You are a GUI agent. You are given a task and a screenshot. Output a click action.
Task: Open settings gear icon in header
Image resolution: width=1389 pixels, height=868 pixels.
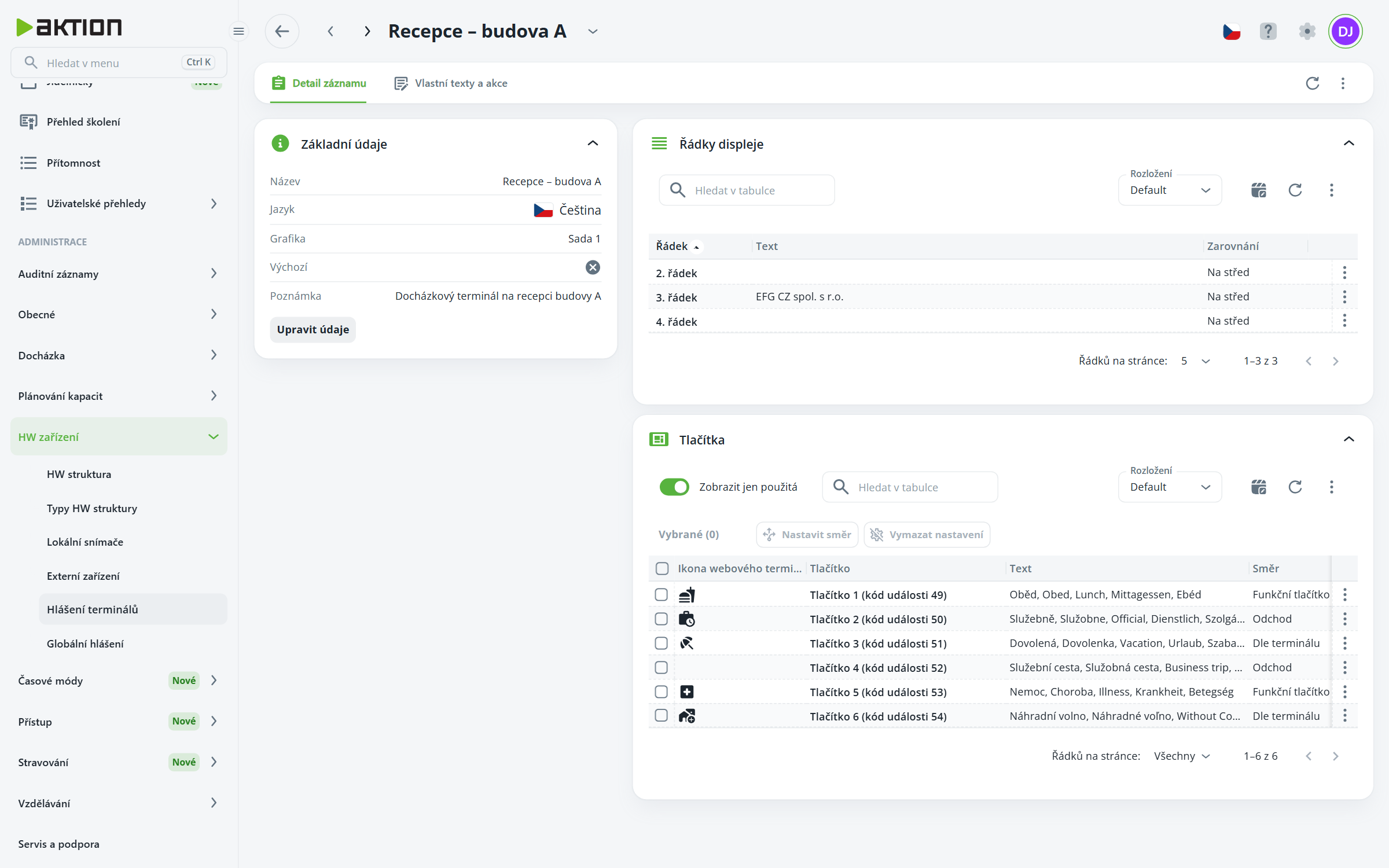[x=1307, y=31]
